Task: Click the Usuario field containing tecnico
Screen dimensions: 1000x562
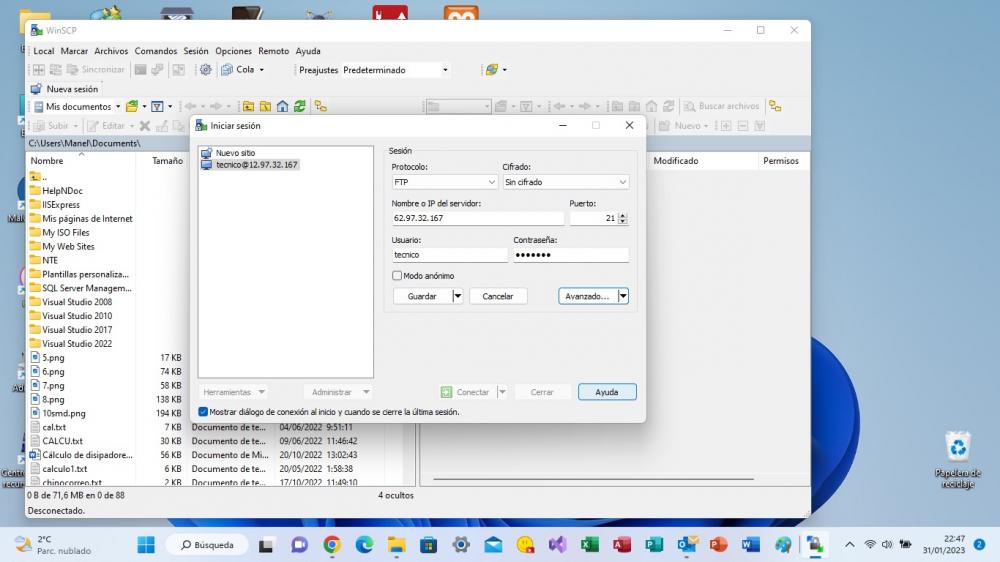Action: tap(450, 255)
